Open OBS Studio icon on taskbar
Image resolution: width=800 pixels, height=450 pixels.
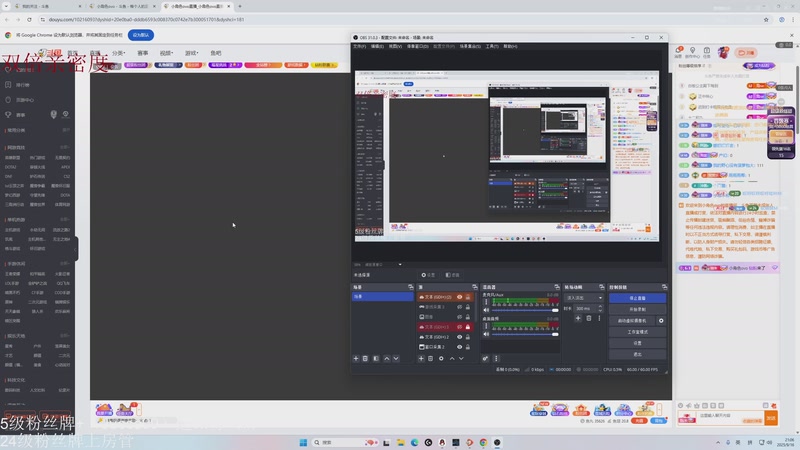(x=497, y=442)
